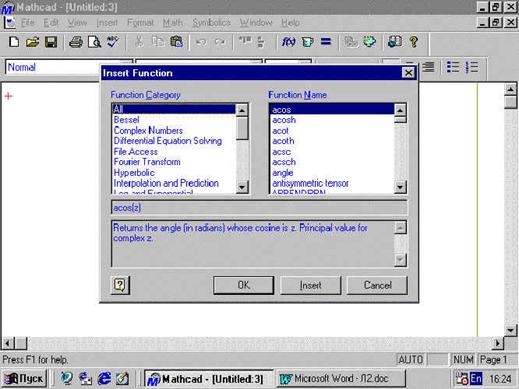Click the Run MathConnex globe icon
This screenshot has height=389, width=519.
pyautogui.click(x=369, y=42)
